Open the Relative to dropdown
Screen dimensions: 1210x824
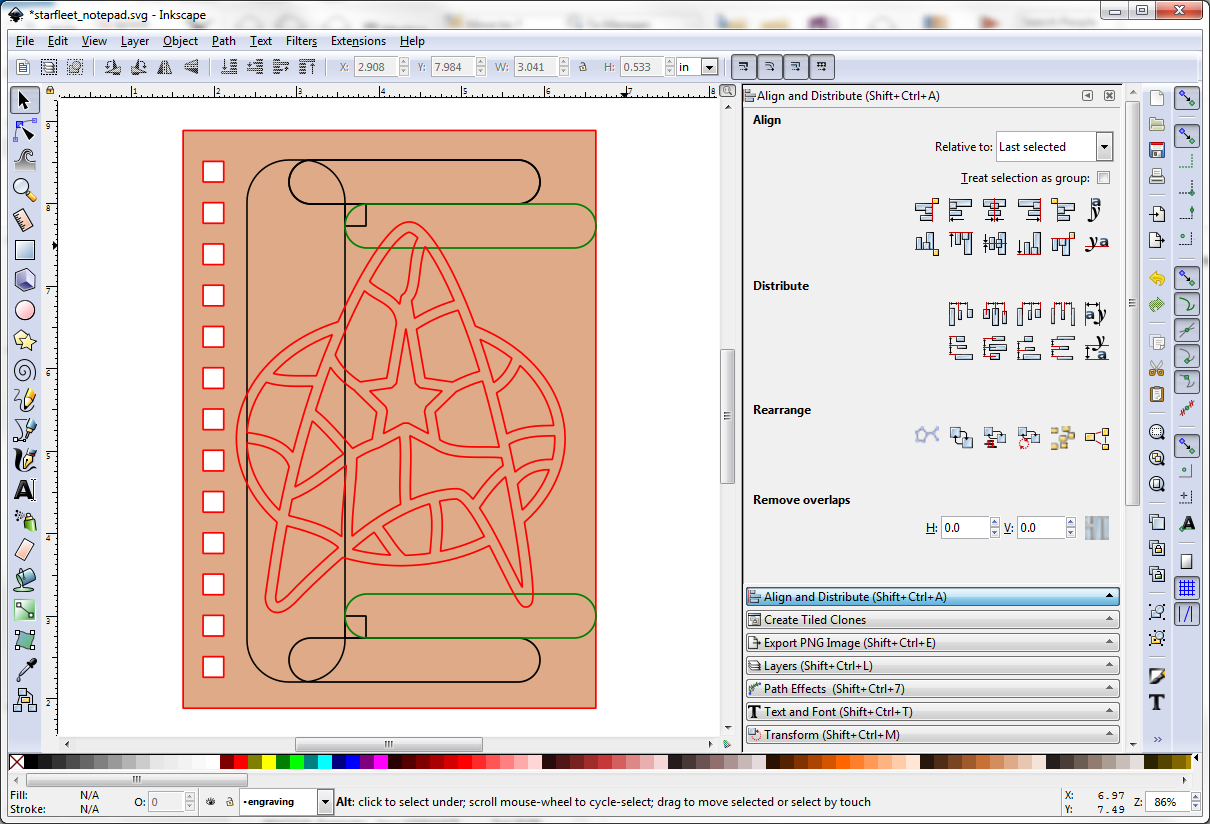1055,147
